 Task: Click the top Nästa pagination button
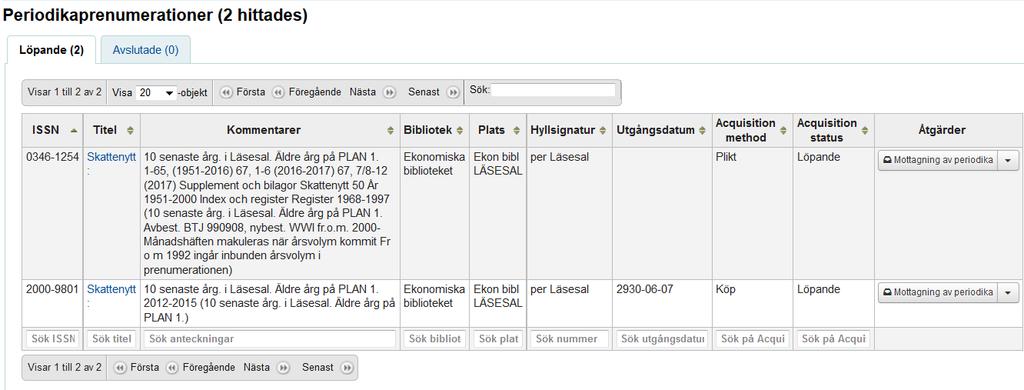372,93
